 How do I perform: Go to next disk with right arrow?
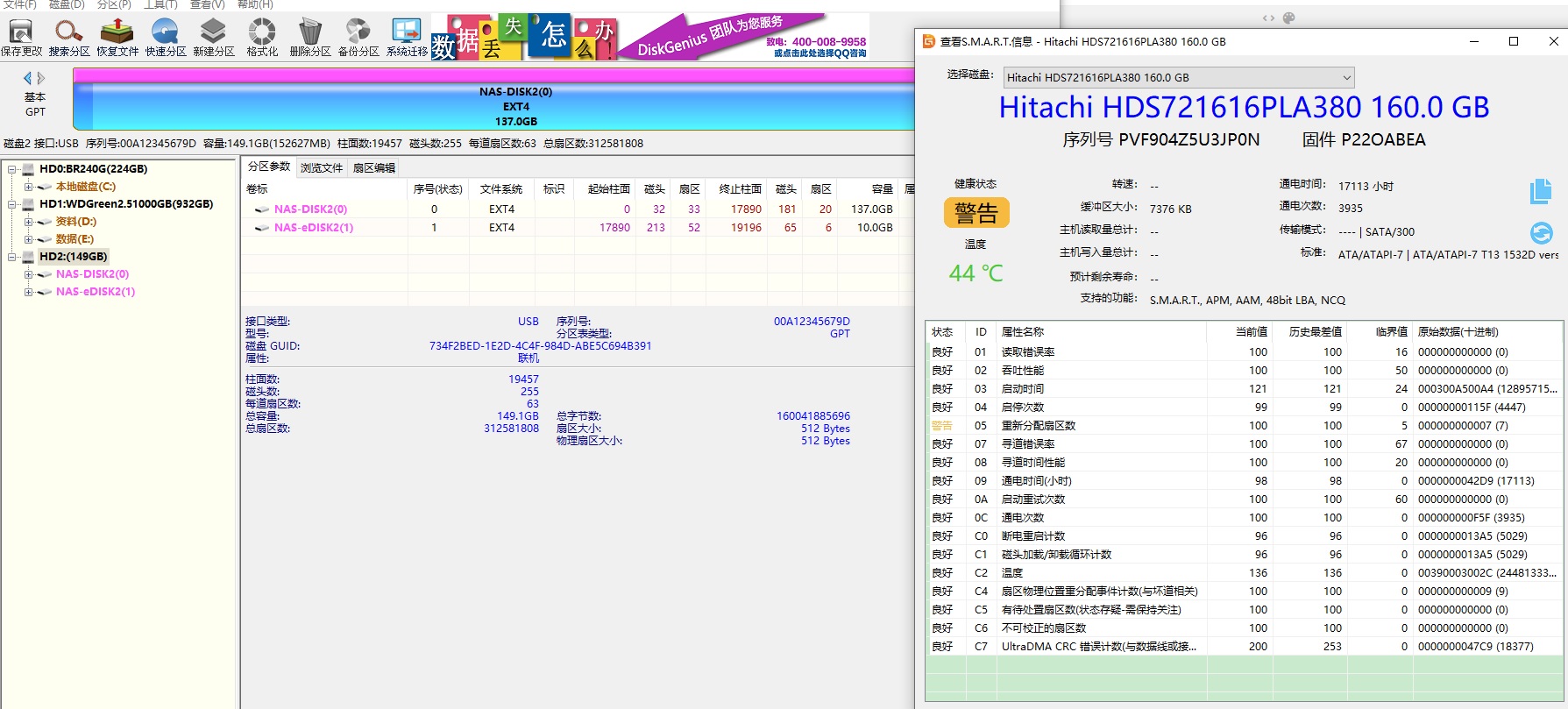pos(41,78)
